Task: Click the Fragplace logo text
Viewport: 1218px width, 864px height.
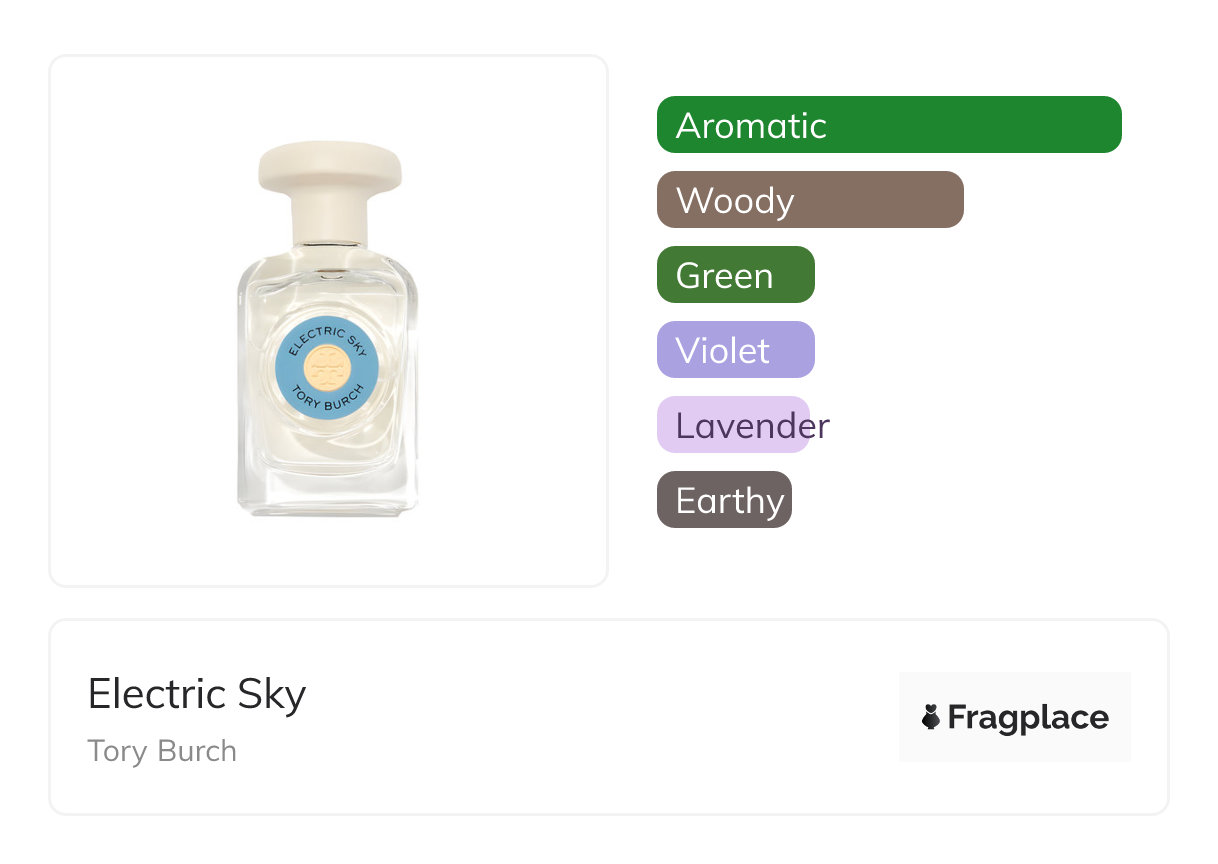Action: [x=1027, y=717]
